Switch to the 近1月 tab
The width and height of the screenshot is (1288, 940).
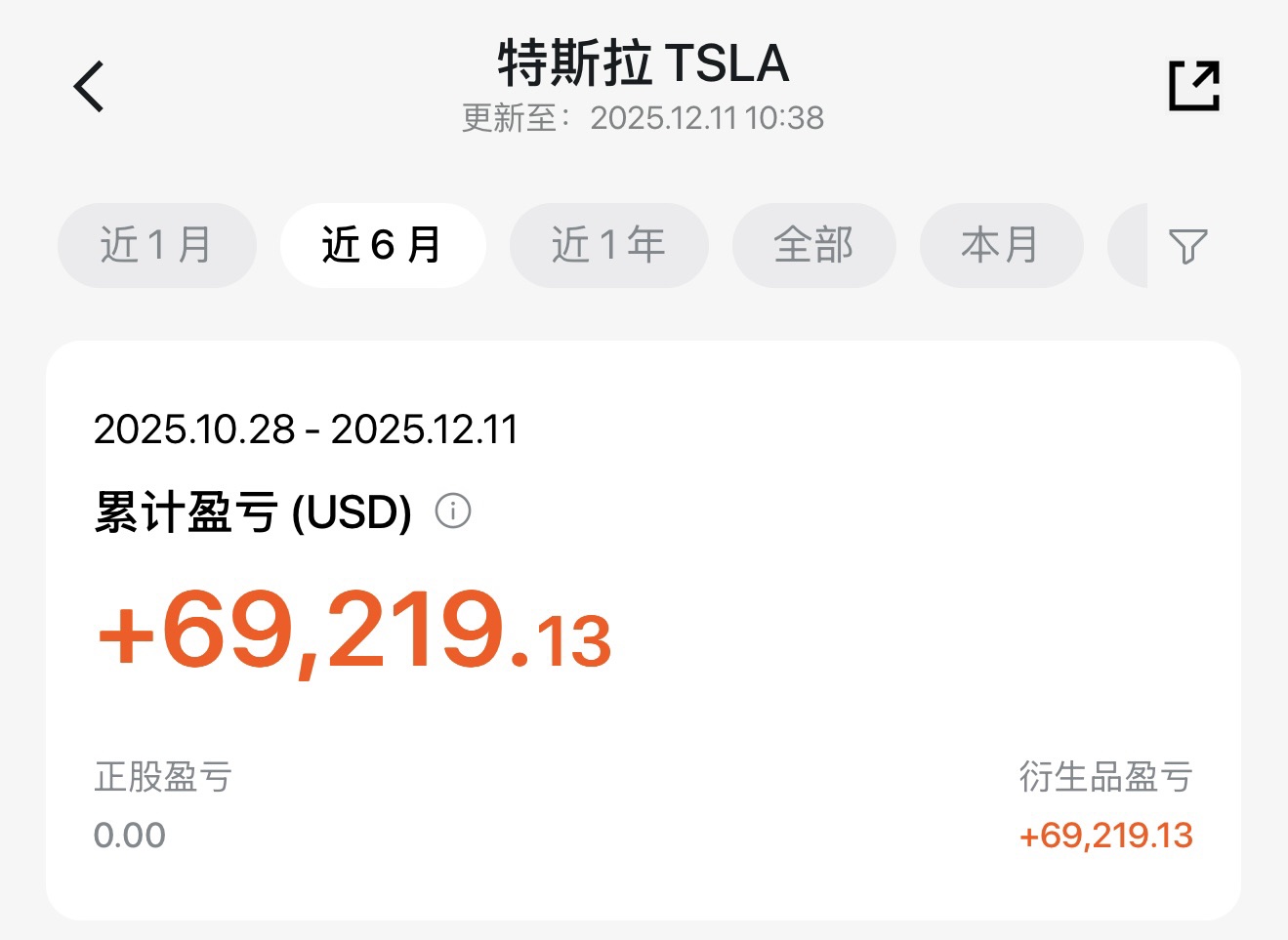[x=156, y=245]
